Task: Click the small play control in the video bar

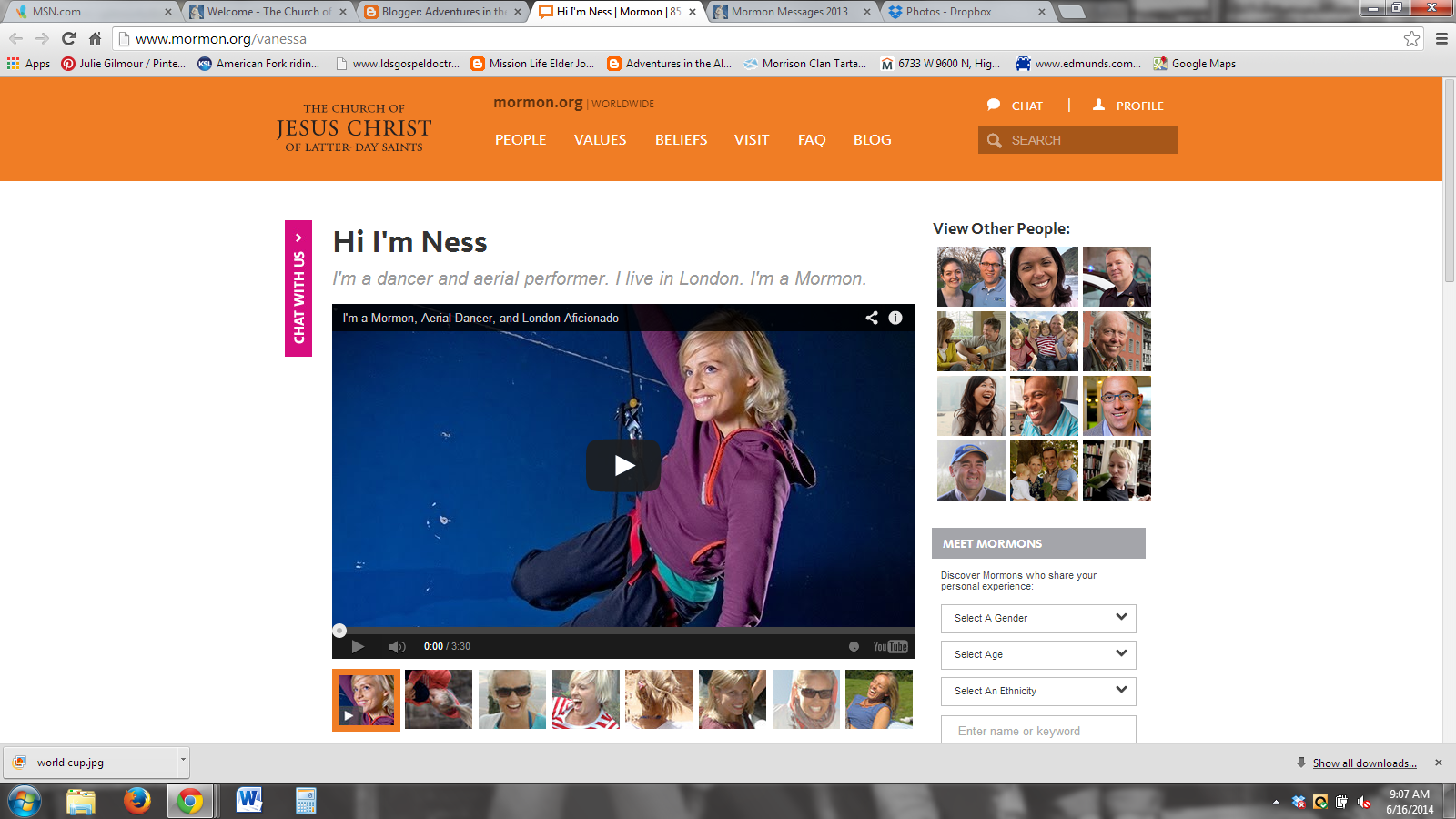Action: [x=358, y=646]
